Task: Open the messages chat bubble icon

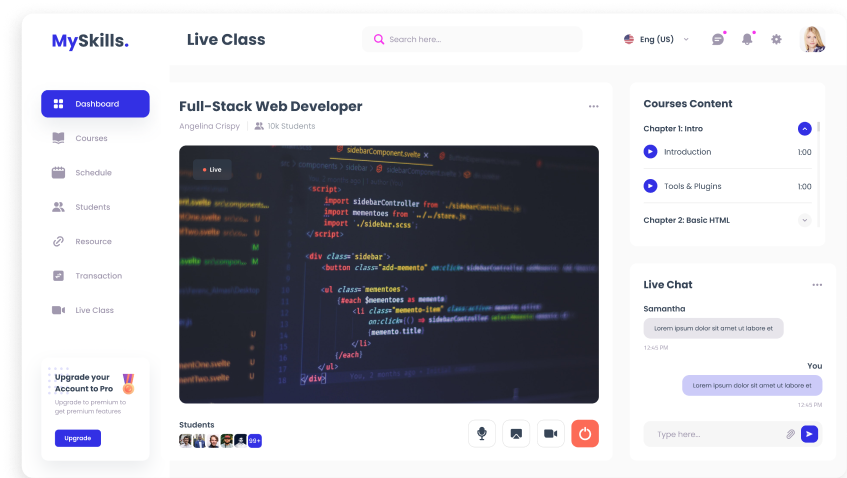Action: tap(718, 39)
